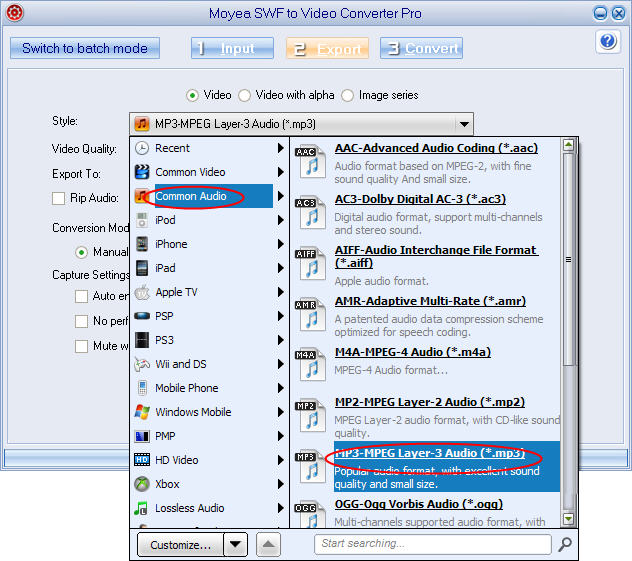Click the Common Video clapperboard icon
This screenshot has width=632, height=561.
[x=142, y=172]
